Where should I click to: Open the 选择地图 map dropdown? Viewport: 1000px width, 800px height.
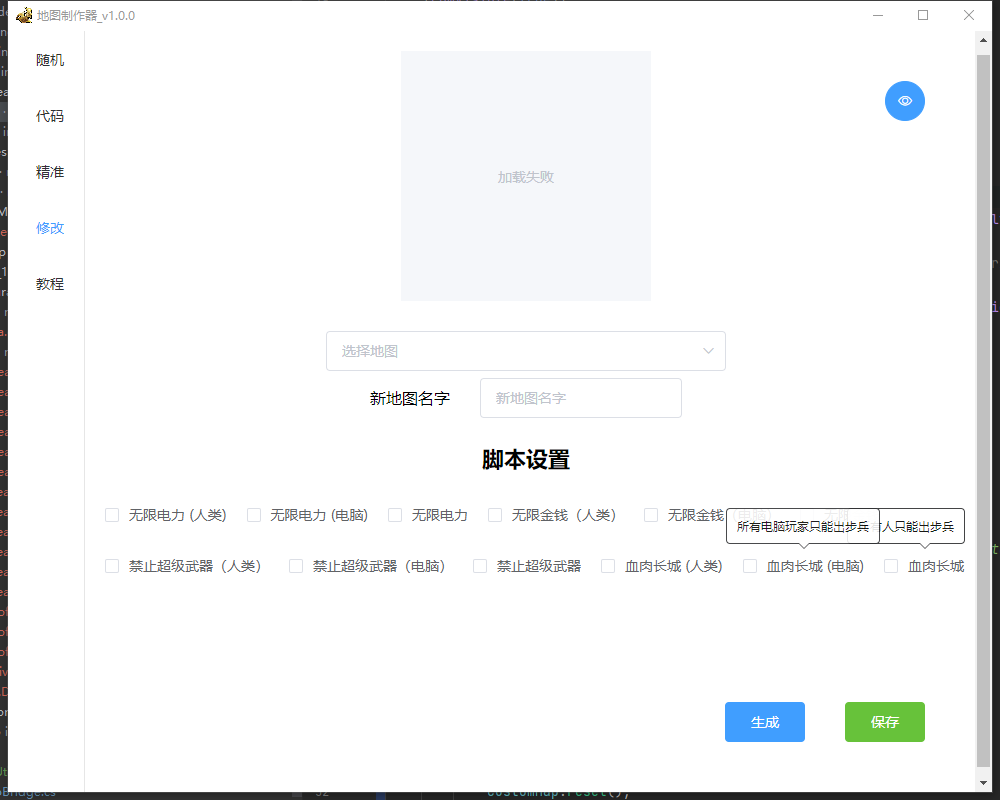[x=525, y=351]
